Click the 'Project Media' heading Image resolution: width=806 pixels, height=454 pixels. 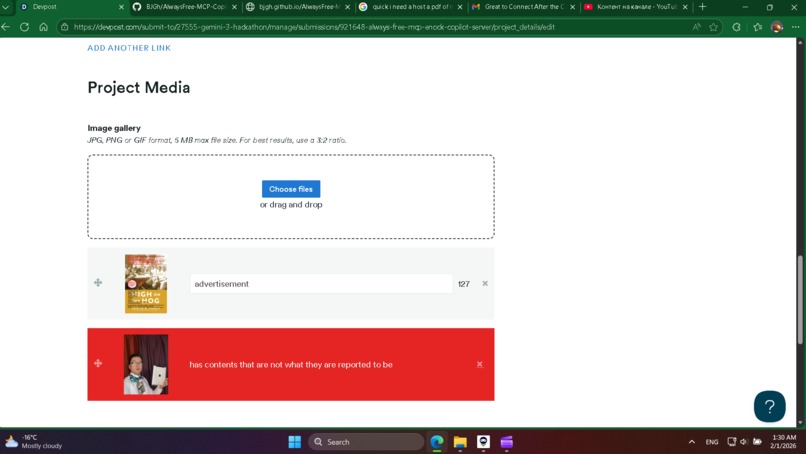(139, 87)
